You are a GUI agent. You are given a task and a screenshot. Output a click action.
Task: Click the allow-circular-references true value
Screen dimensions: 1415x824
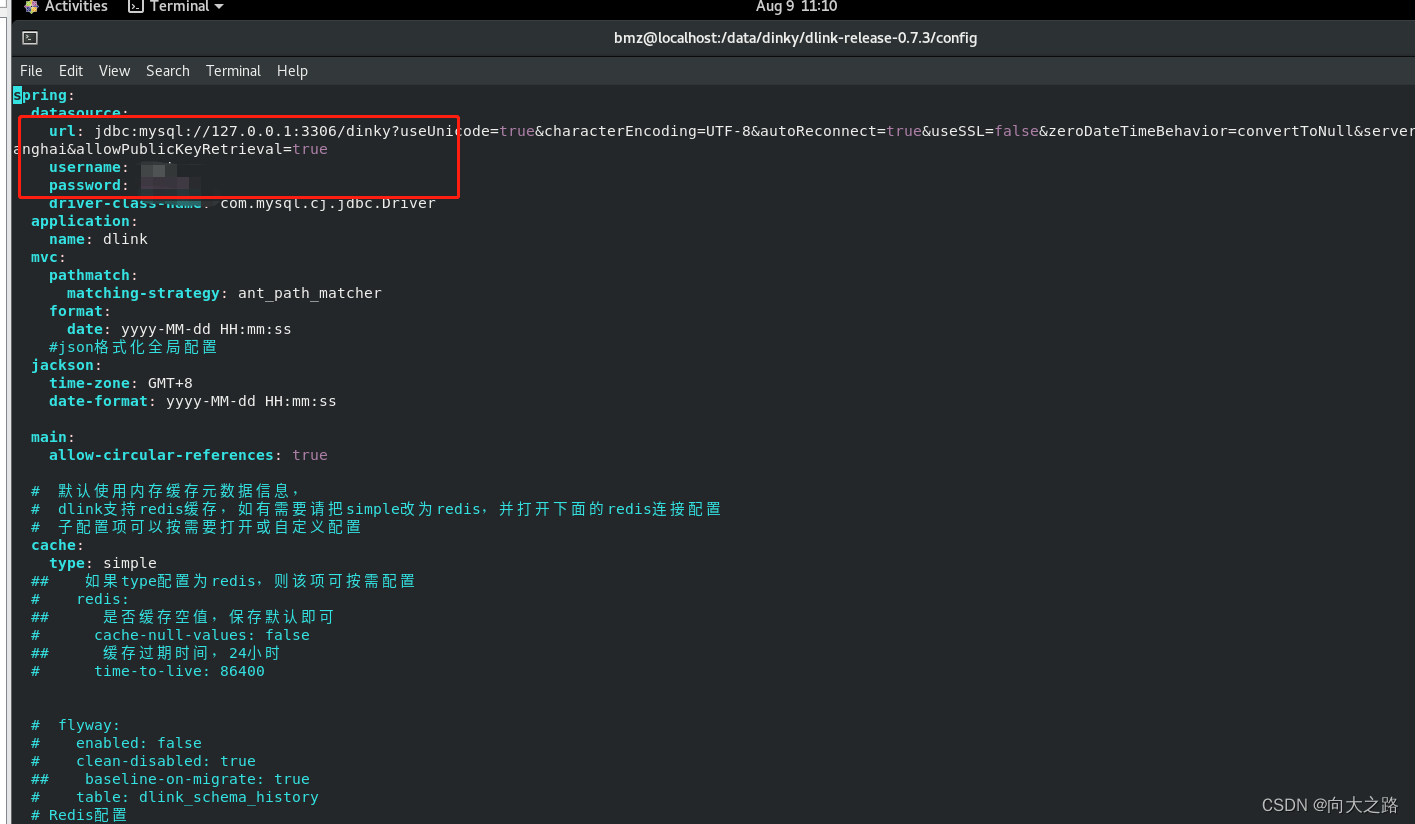pos(309,455)
